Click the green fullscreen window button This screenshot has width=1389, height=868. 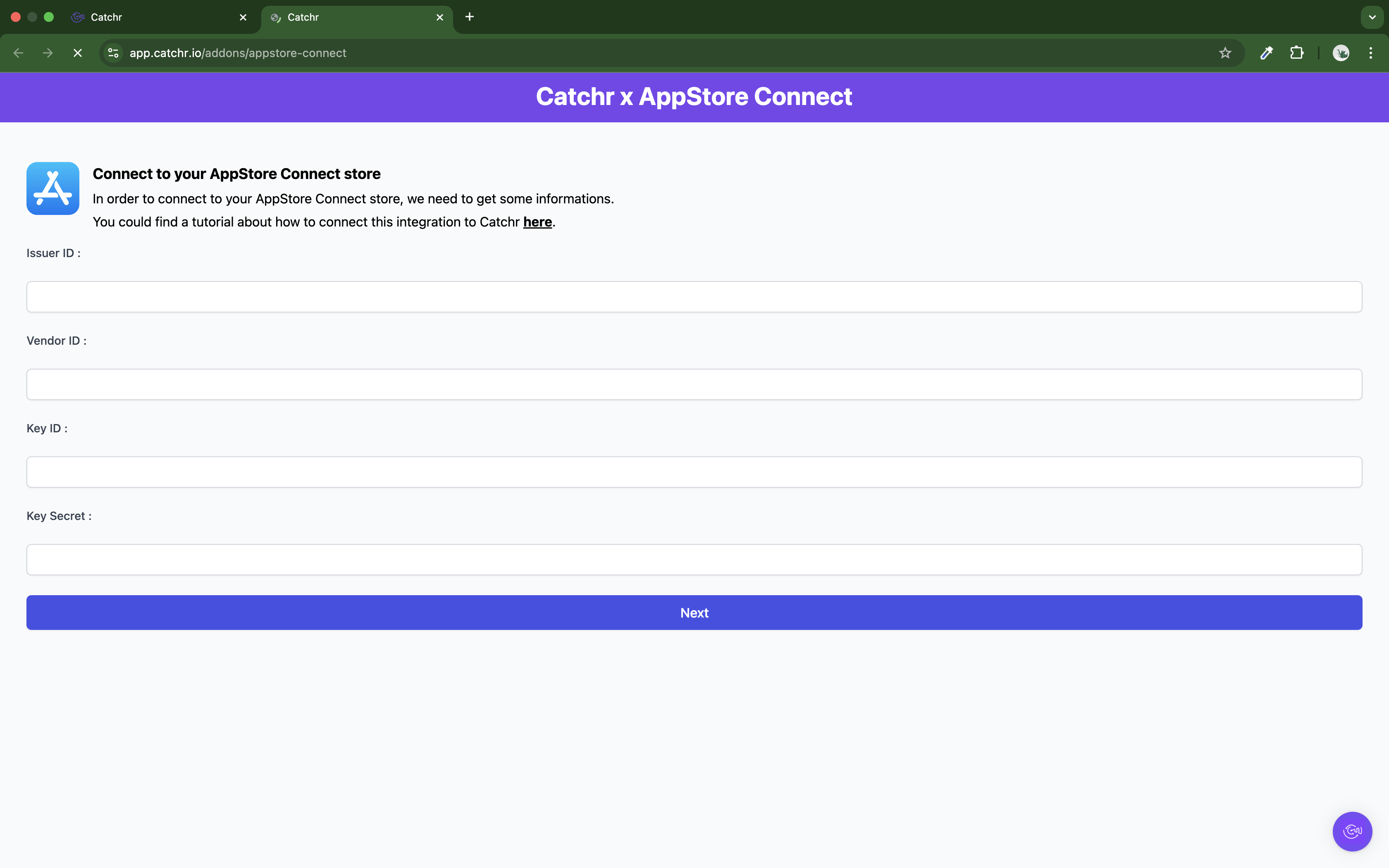tap(49, 17)
